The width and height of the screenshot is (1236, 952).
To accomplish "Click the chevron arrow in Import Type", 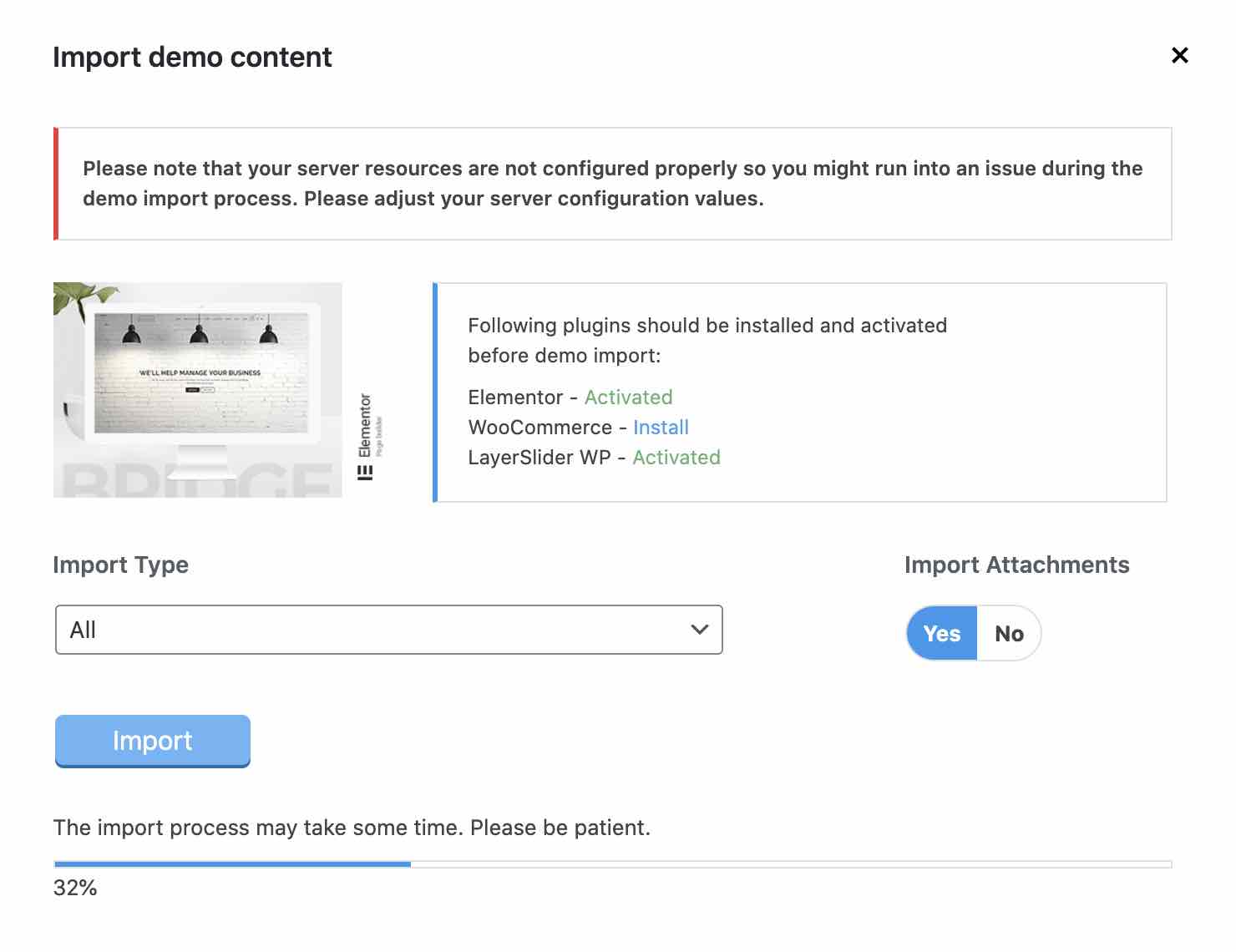I will pyautogui.click(x=700, y=630).
